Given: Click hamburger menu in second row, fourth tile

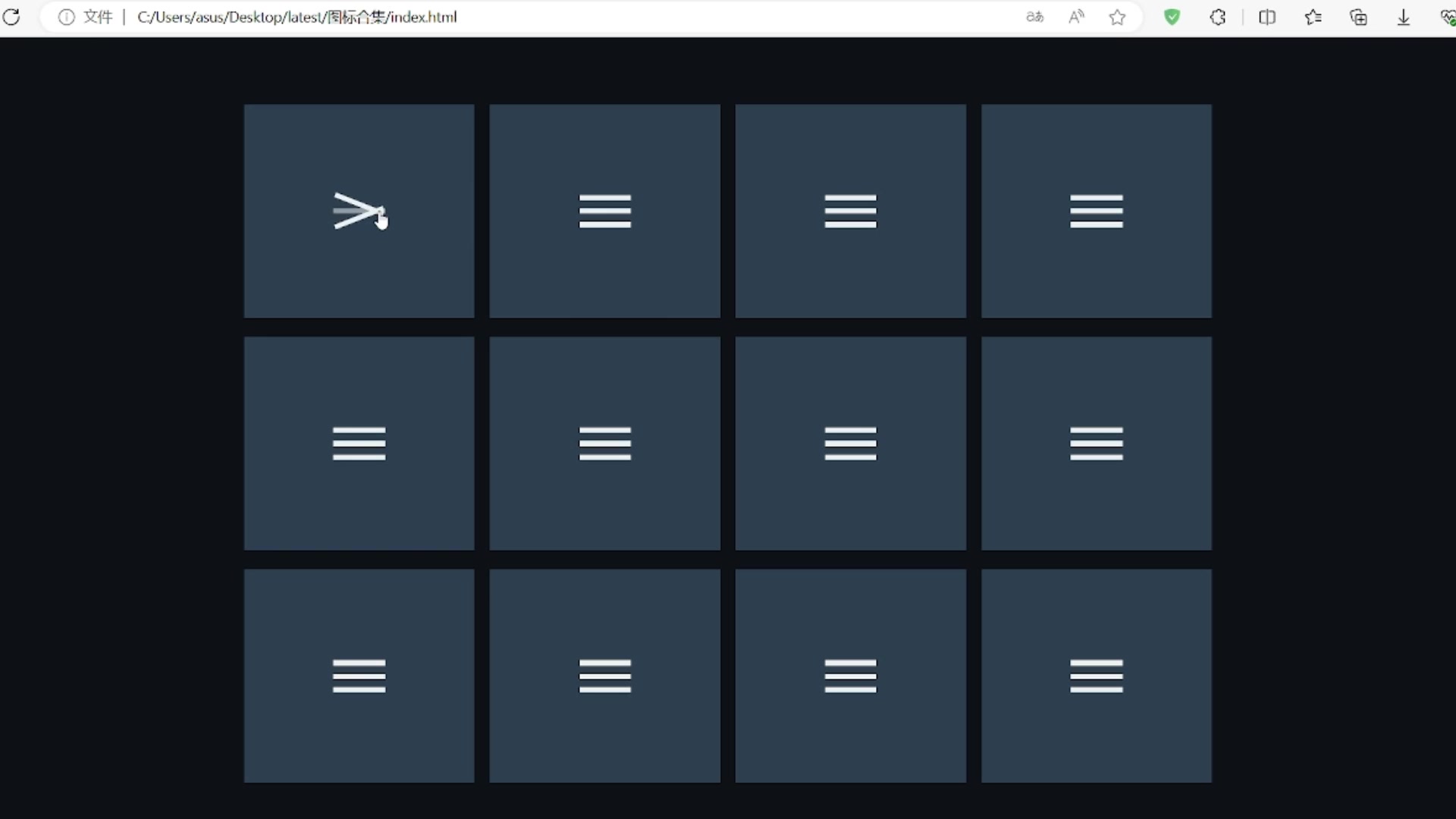Looking at the screenshot, I should pos(1096,444).
